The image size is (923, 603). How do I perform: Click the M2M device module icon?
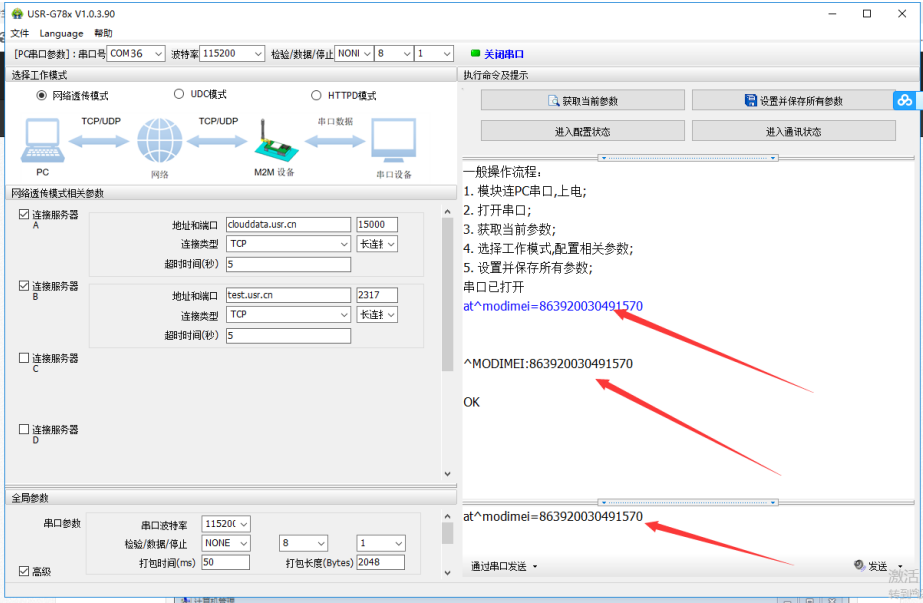click(x=273, y=141)
